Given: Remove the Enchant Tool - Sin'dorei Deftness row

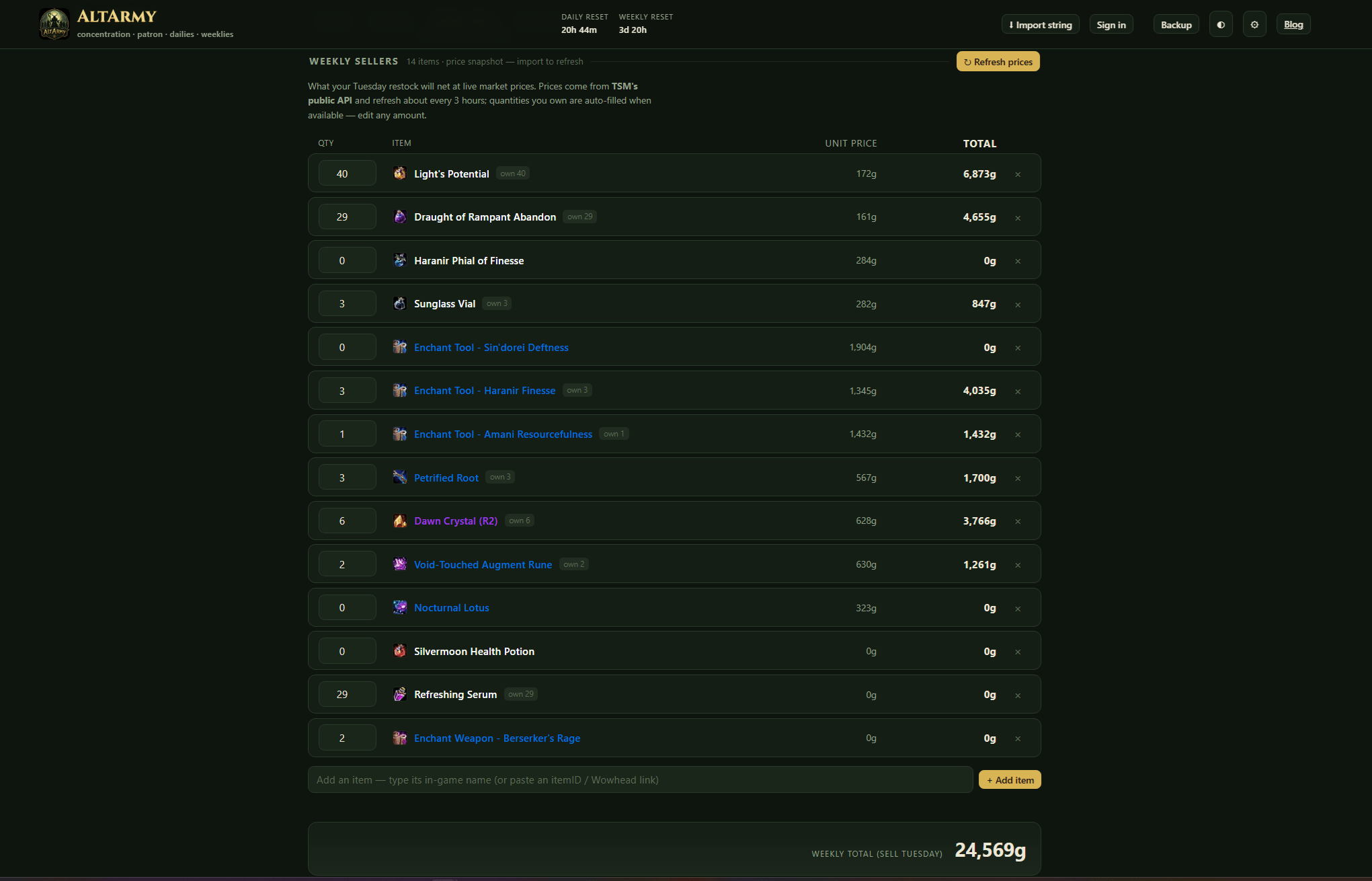Looking at the screenshot, I should point(1018,348).
